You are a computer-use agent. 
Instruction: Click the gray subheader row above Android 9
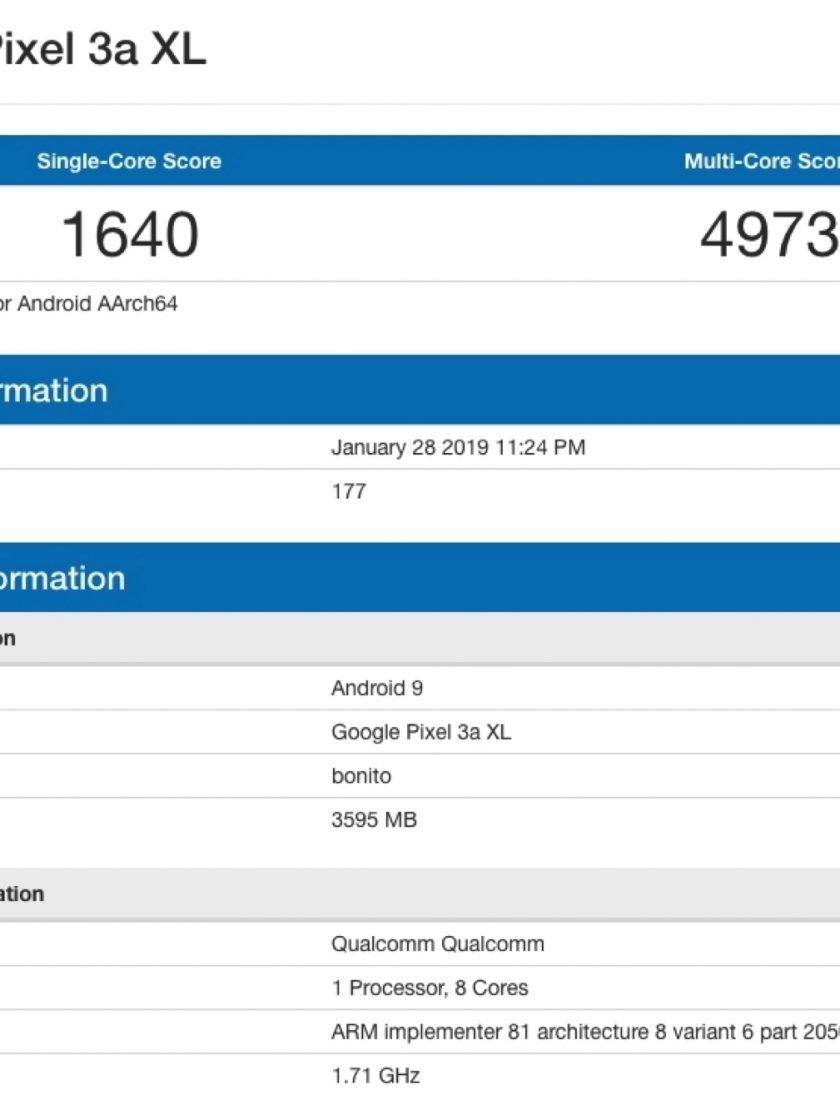click(x=420, y=638)
